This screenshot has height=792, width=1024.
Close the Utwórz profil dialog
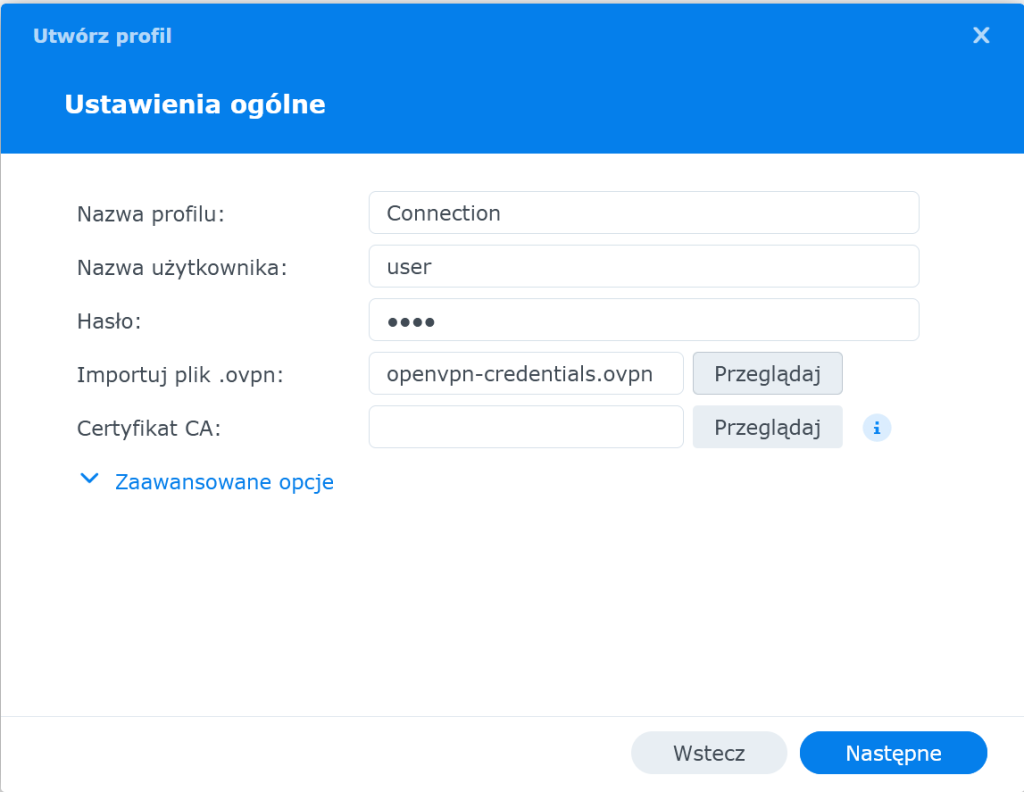[981, 36]
